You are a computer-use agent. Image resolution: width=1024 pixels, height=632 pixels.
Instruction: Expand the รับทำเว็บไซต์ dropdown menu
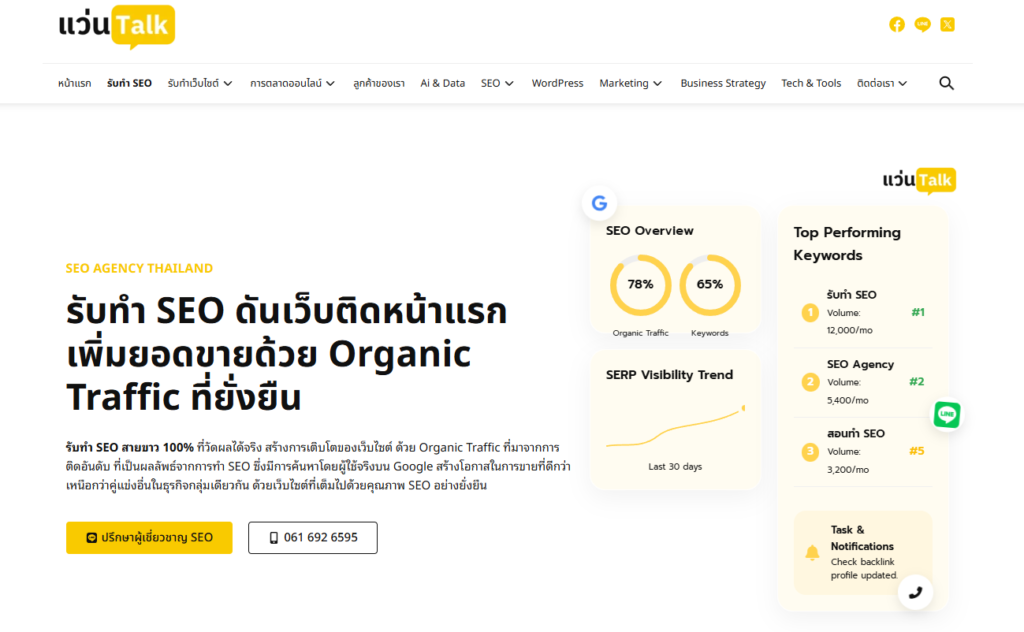coord(200,83)
